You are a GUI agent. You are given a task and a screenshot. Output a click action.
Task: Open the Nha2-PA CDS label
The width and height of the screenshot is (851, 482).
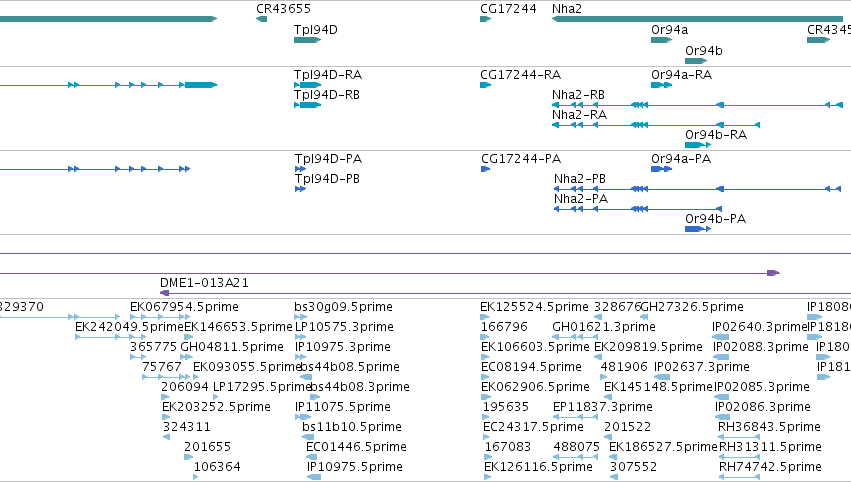pyautogui.click(x=581, y=199)
